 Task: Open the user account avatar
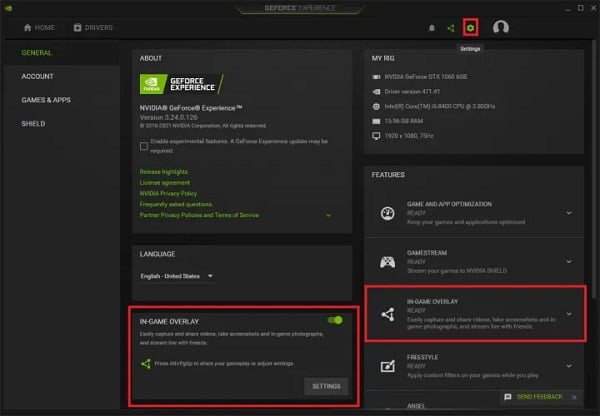(501, 27)
